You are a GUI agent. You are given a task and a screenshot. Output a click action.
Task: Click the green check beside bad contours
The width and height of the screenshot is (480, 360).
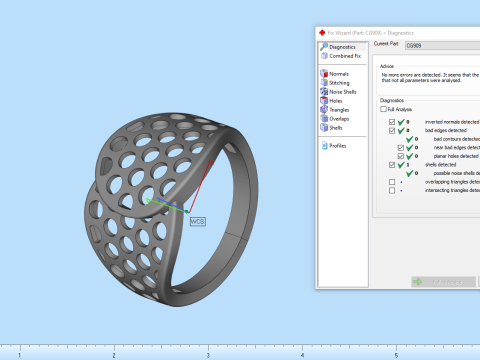pos(410,139)
